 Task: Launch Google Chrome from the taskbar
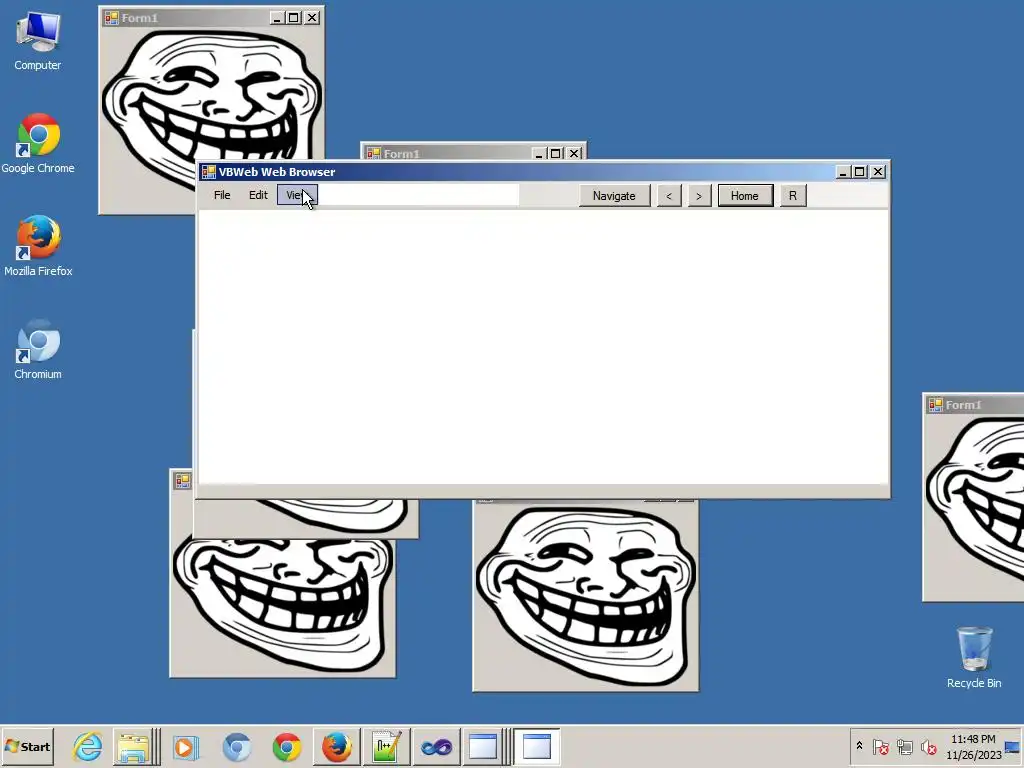click(287, 746)
